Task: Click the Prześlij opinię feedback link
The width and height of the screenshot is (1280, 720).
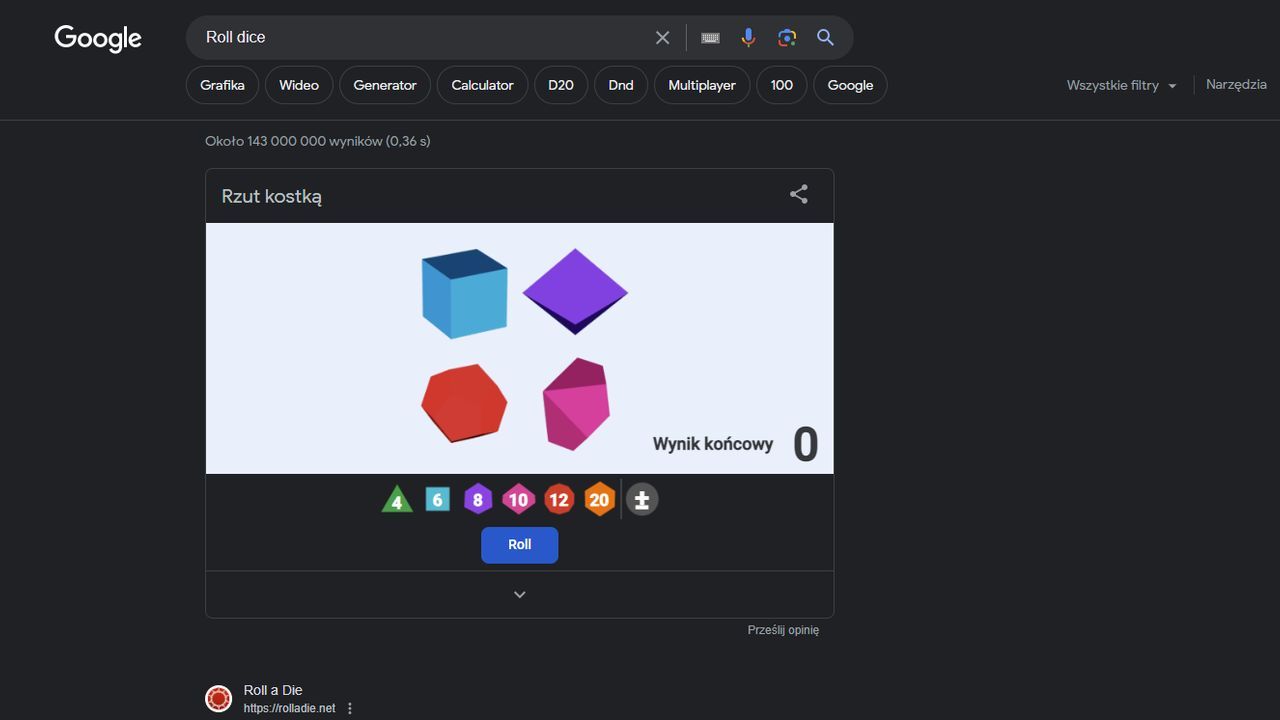Action: coord(783,630)
